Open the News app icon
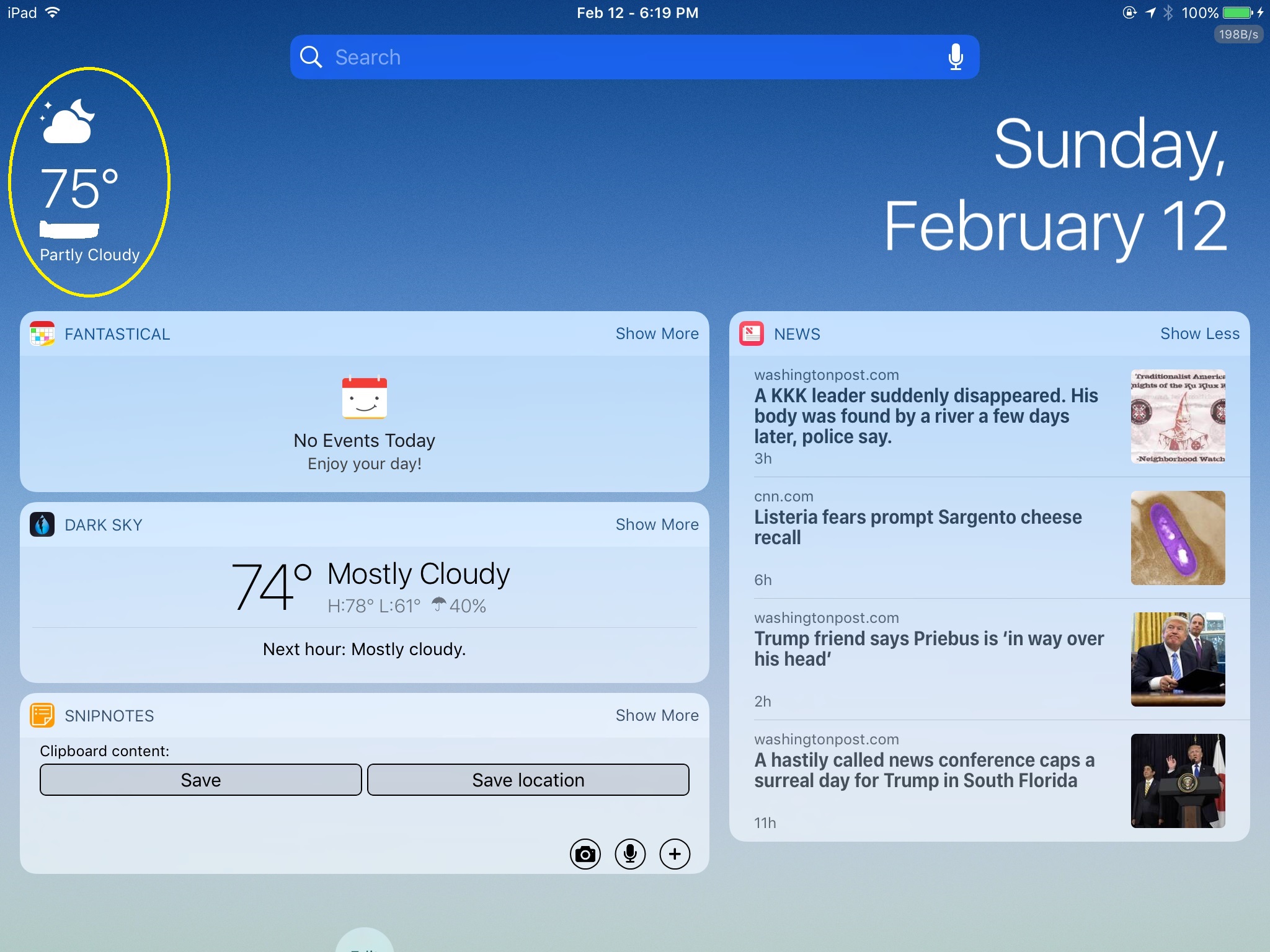 [752, 334]
